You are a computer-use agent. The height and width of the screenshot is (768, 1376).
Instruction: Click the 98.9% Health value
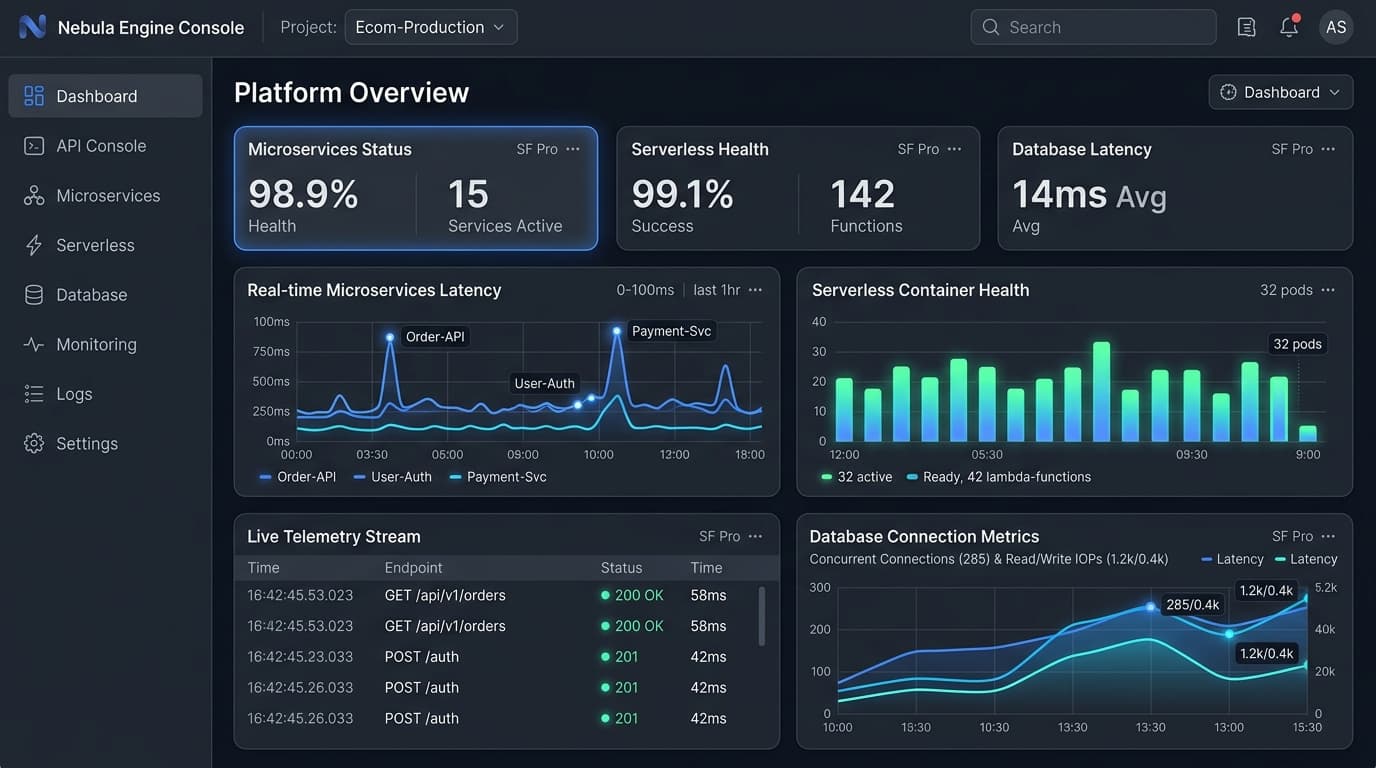point(303,194)
